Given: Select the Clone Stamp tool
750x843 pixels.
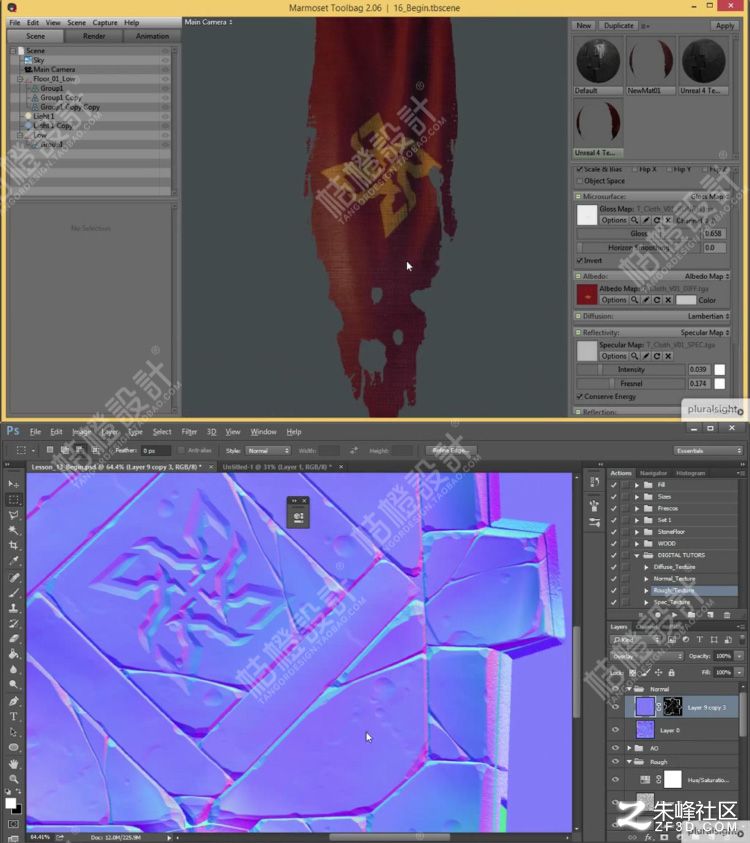Looking at the screenshot, I should point(13,608).
